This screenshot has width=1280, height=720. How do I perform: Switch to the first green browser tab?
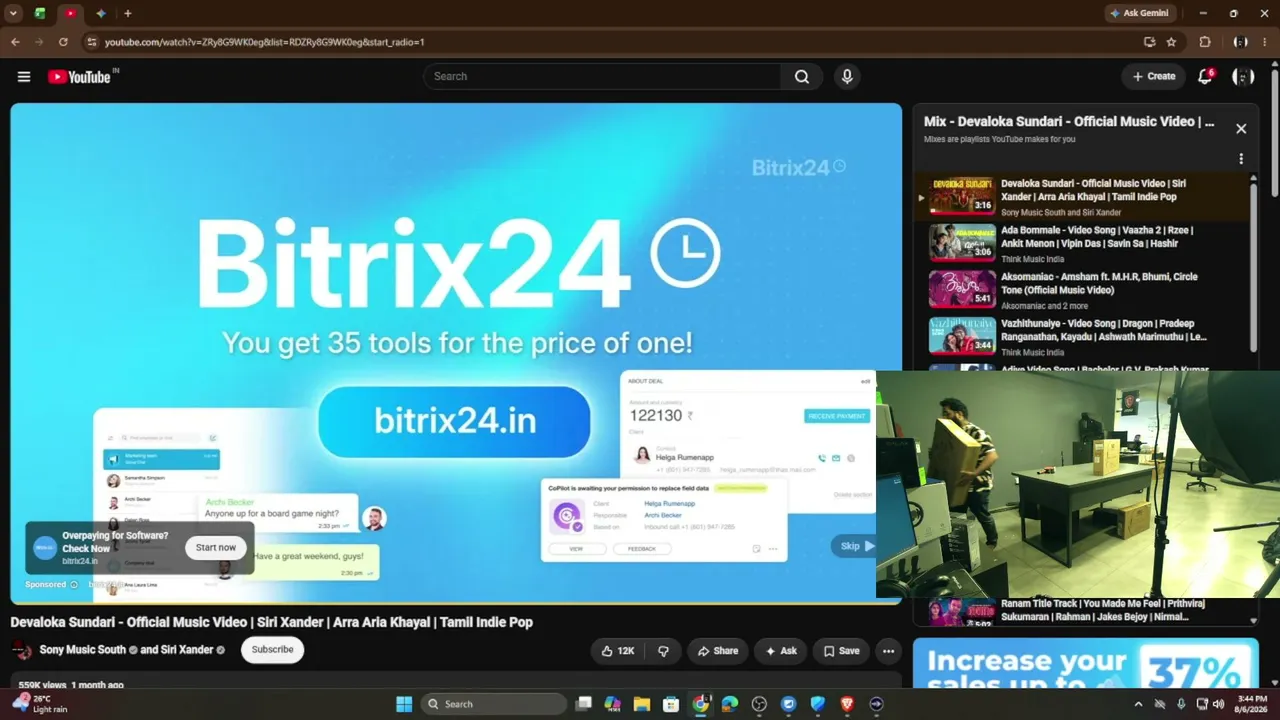(x=40, y=13)
